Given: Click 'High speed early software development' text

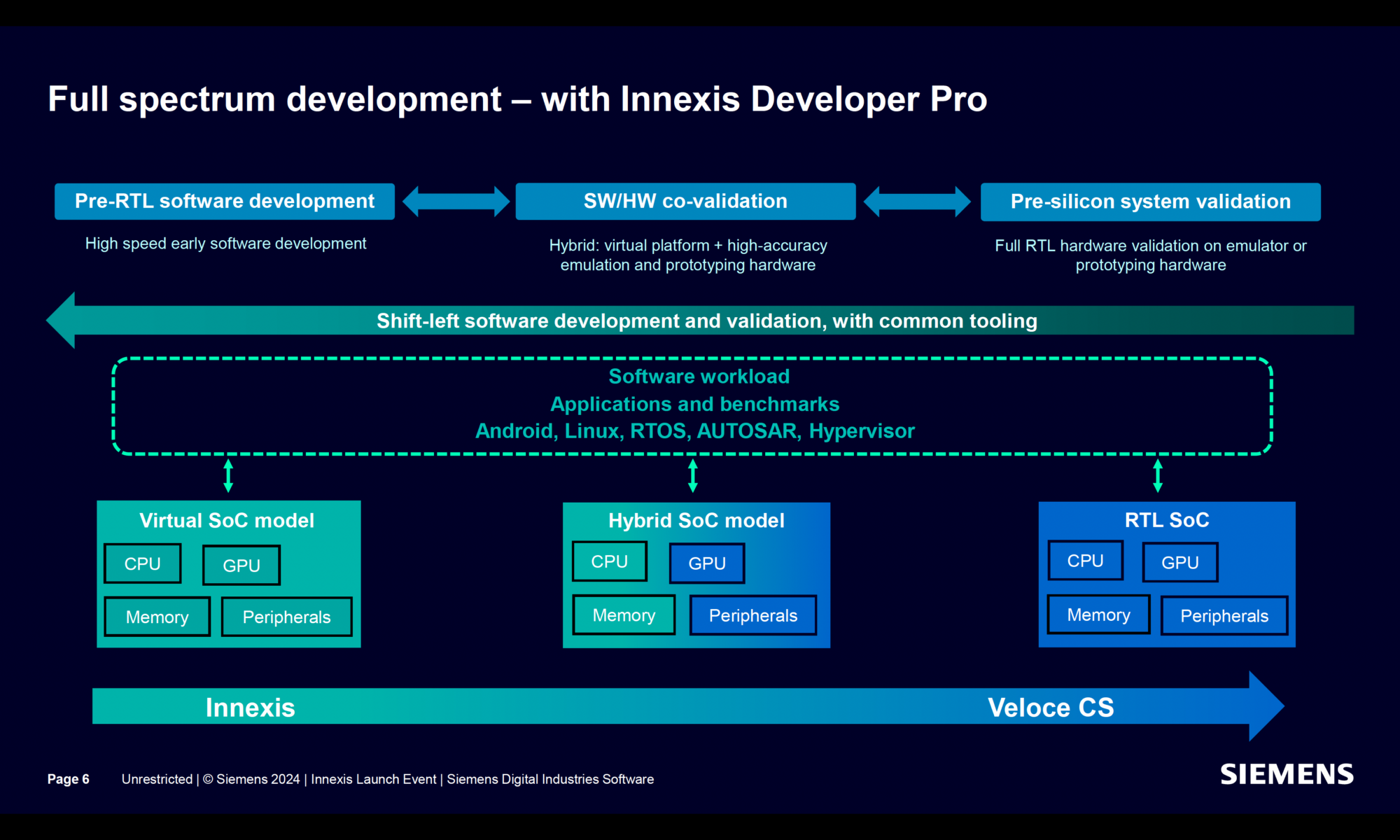Looking at the screenshot, I should (225, 244).
